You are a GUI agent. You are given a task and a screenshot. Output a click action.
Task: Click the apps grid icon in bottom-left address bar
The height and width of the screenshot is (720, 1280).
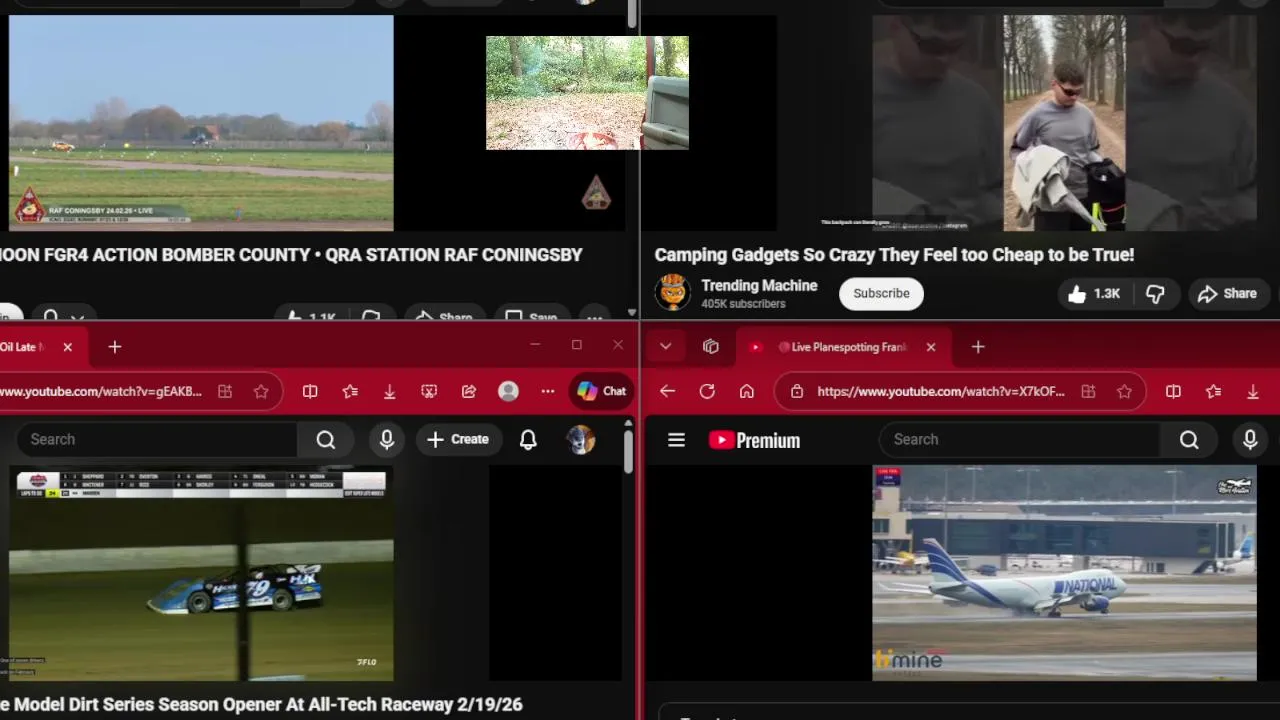point(225,392)
